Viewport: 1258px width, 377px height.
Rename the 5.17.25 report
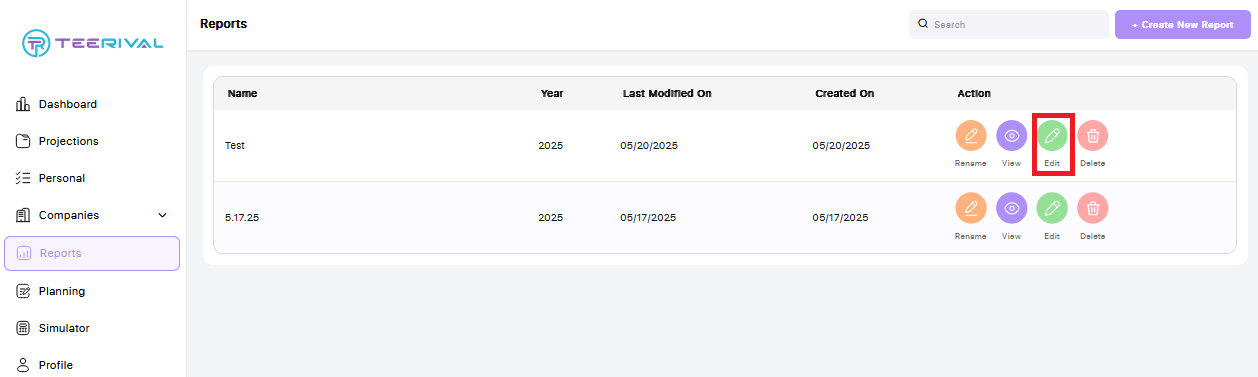971,209
